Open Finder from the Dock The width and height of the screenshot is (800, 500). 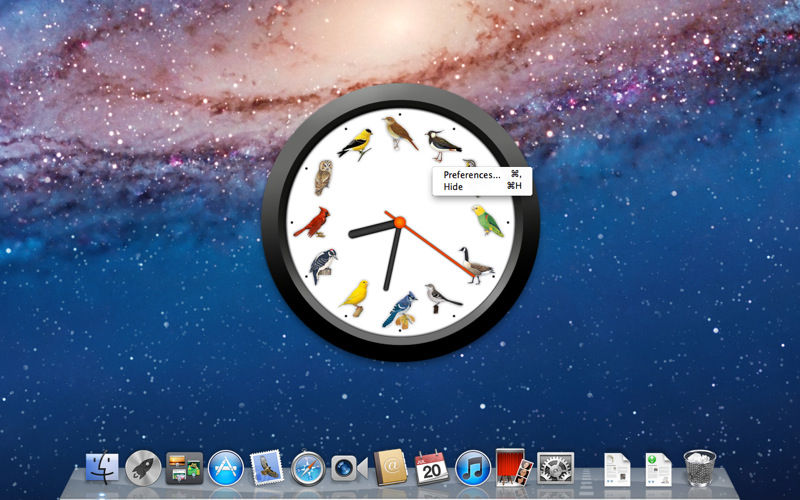click(102, 467)
